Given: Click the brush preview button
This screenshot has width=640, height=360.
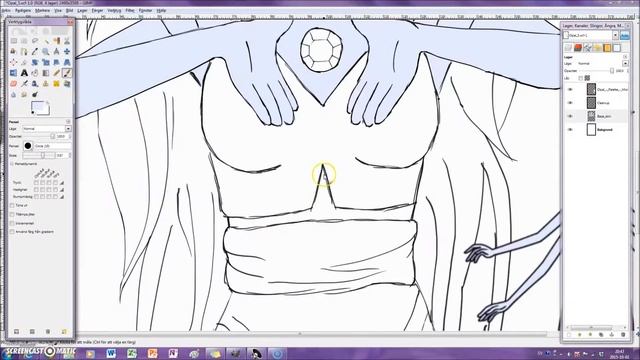Looking at the screenshot, I should pos(28,146).
